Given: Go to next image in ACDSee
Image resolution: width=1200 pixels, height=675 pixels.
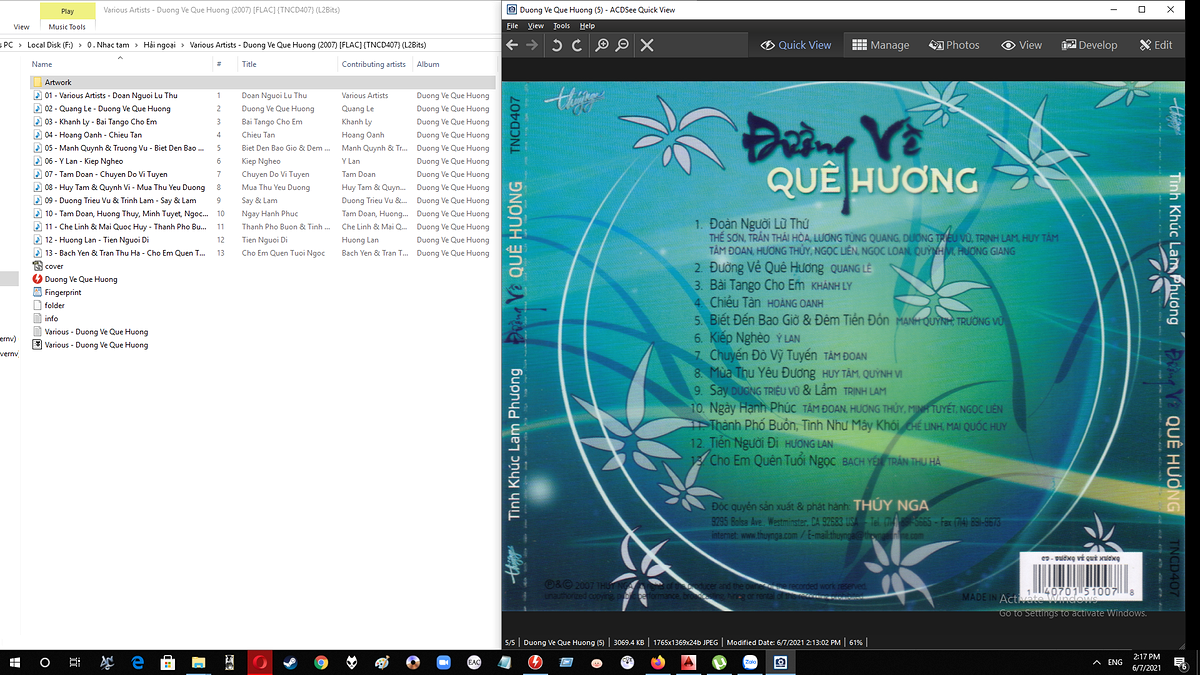Looking at the screenshot, I should pyautogui.click(x=532, y=45).
